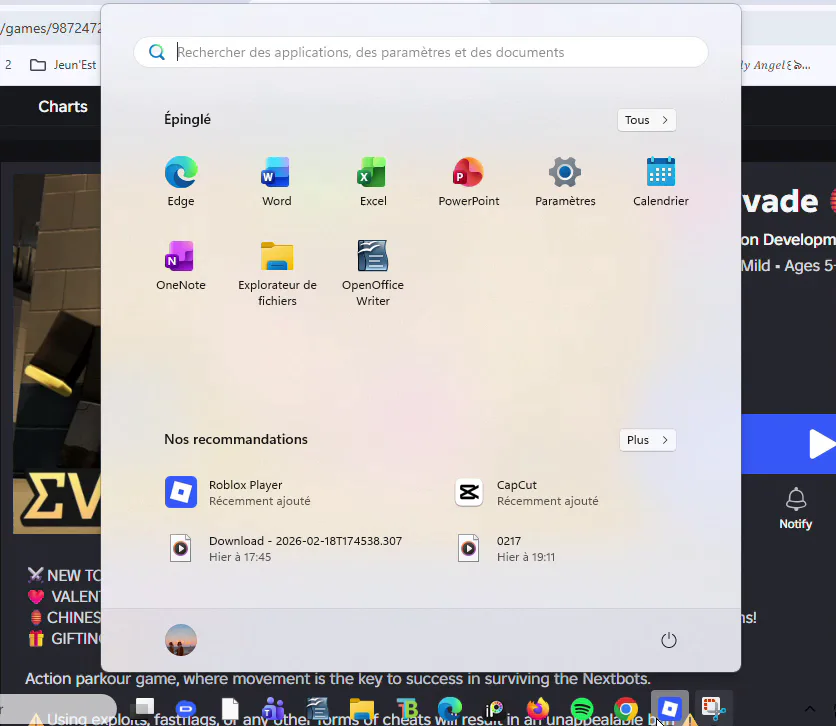
Task: Click the Notify bell in Roblox page
Action: pyautogui.click(x=795, y=509)
